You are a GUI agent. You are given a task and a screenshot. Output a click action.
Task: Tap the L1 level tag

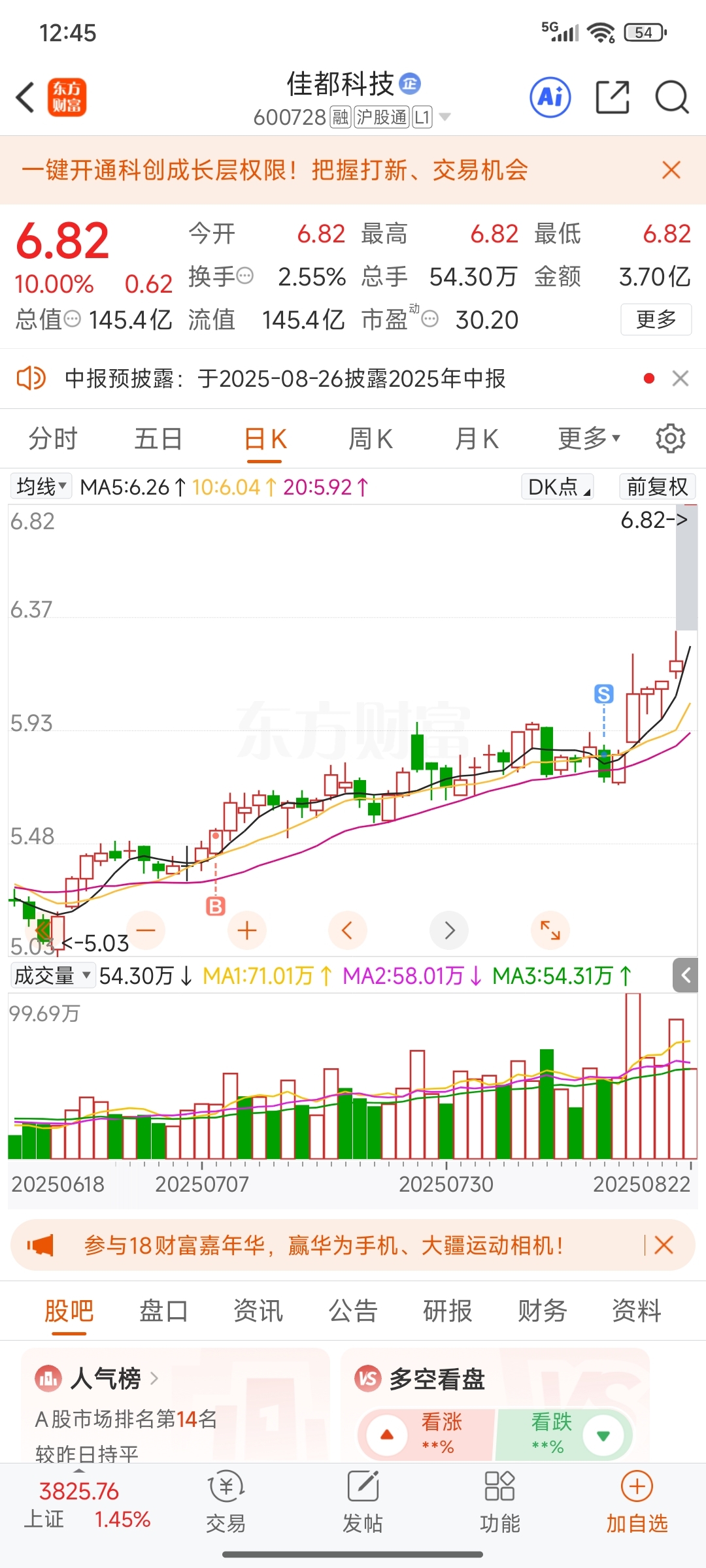click(x=422, y=117)
